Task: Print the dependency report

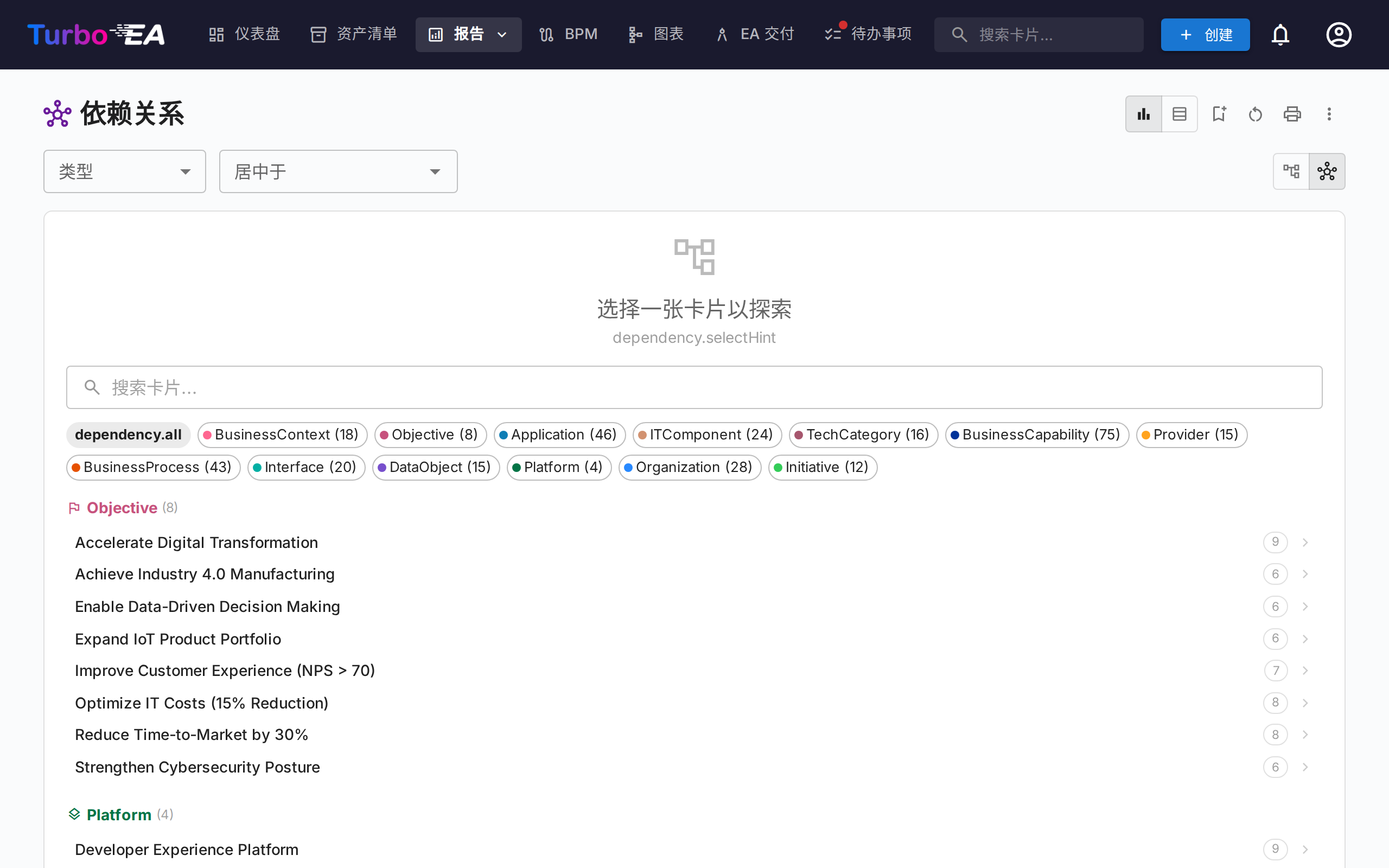Action: click(1291, 114)
